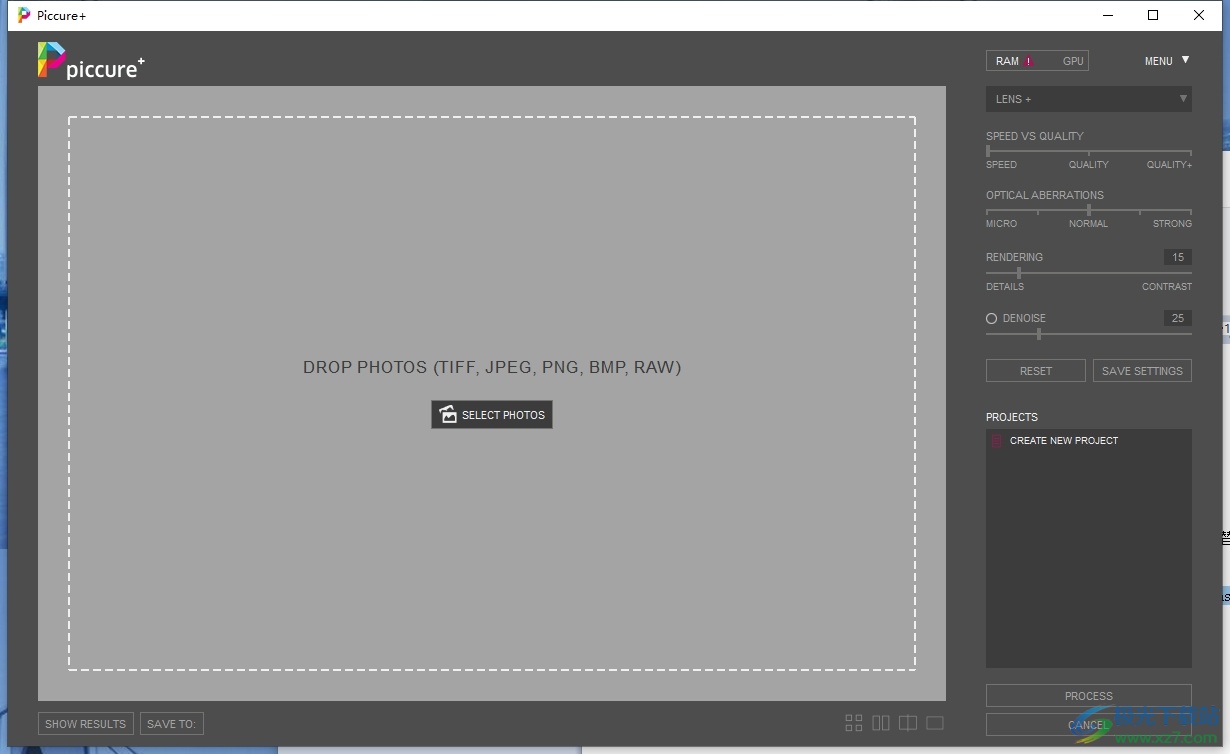Click Save Settings button
The width and height of the screenshot is (1230, 754).
pyautogui.click(x=1141, y=371)
